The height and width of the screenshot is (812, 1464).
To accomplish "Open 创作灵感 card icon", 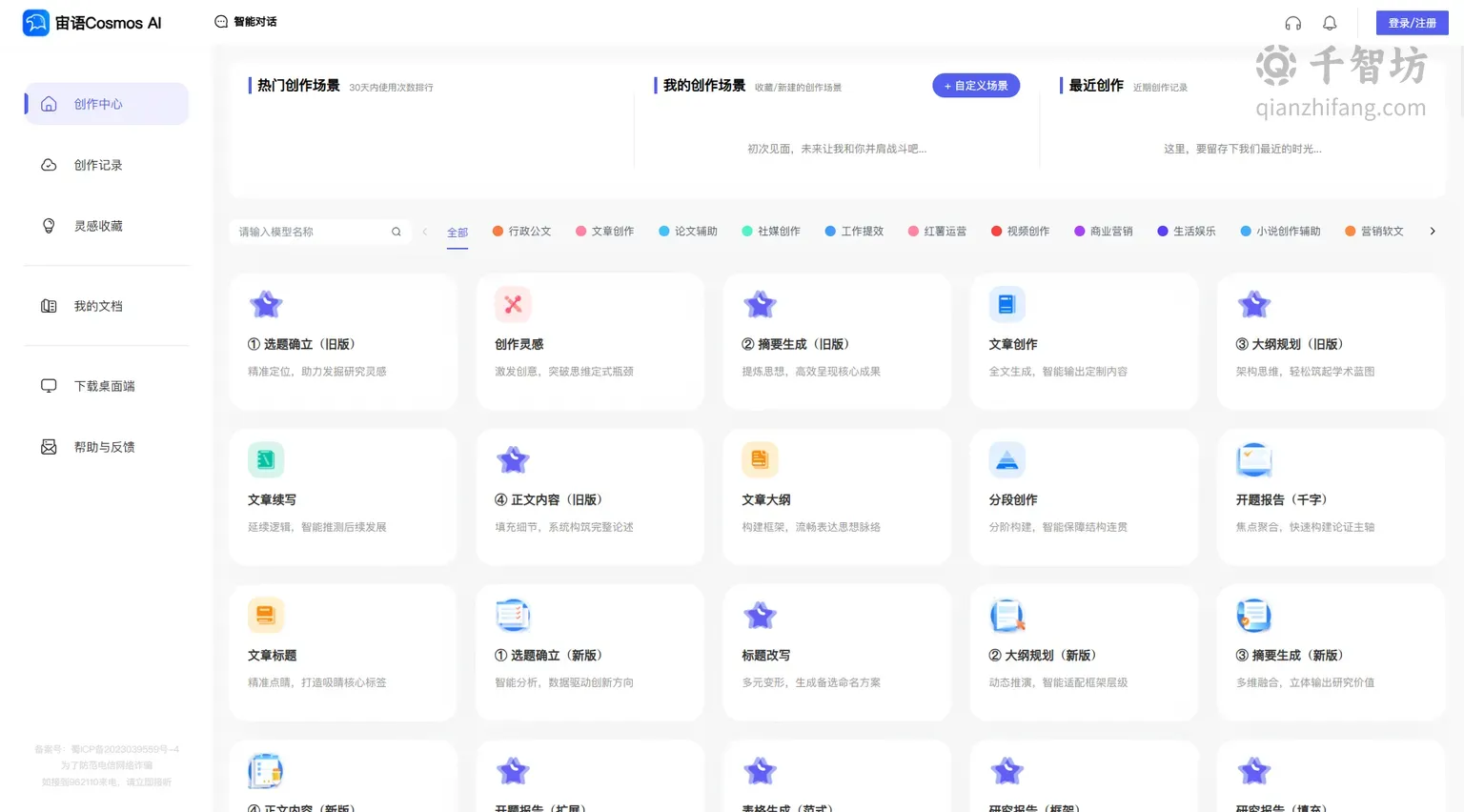I will [513, 305].
